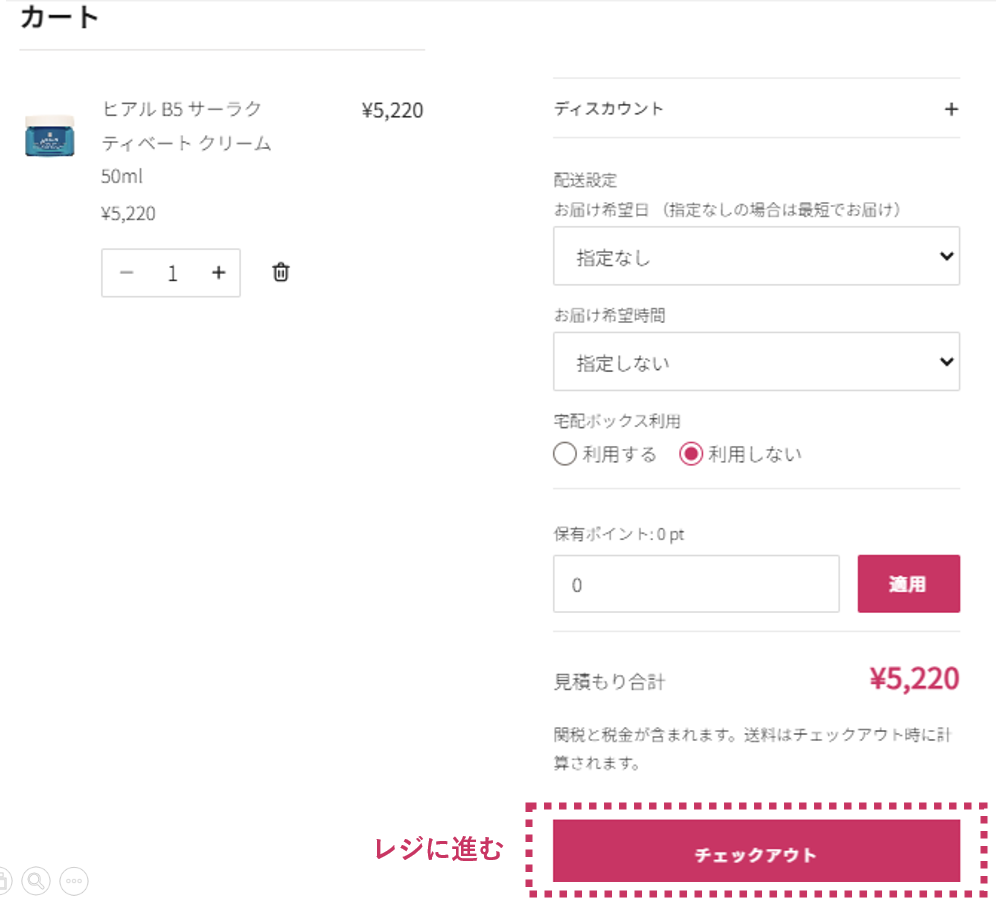
Task: Click the 50ml size text
Action: (x=121, y=176)
